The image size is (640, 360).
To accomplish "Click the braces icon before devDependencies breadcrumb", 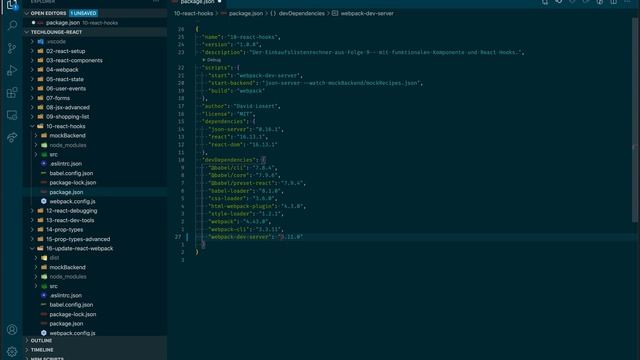I will (273, 13).
